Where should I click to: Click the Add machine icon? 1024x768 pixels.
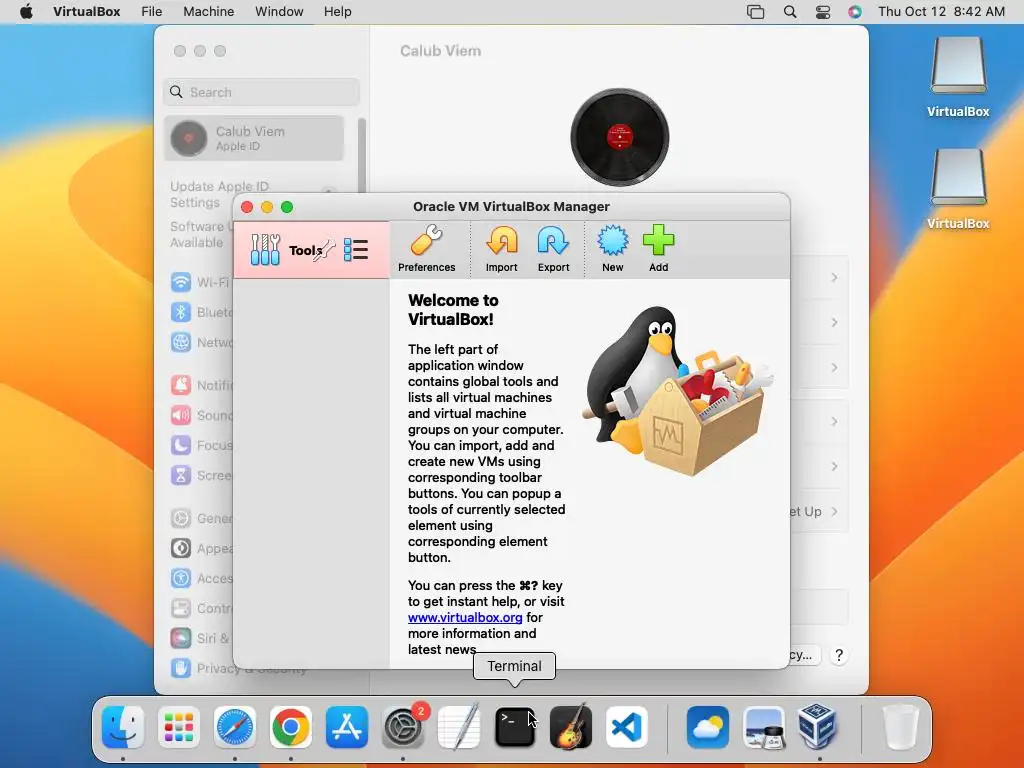coord(658,249)
